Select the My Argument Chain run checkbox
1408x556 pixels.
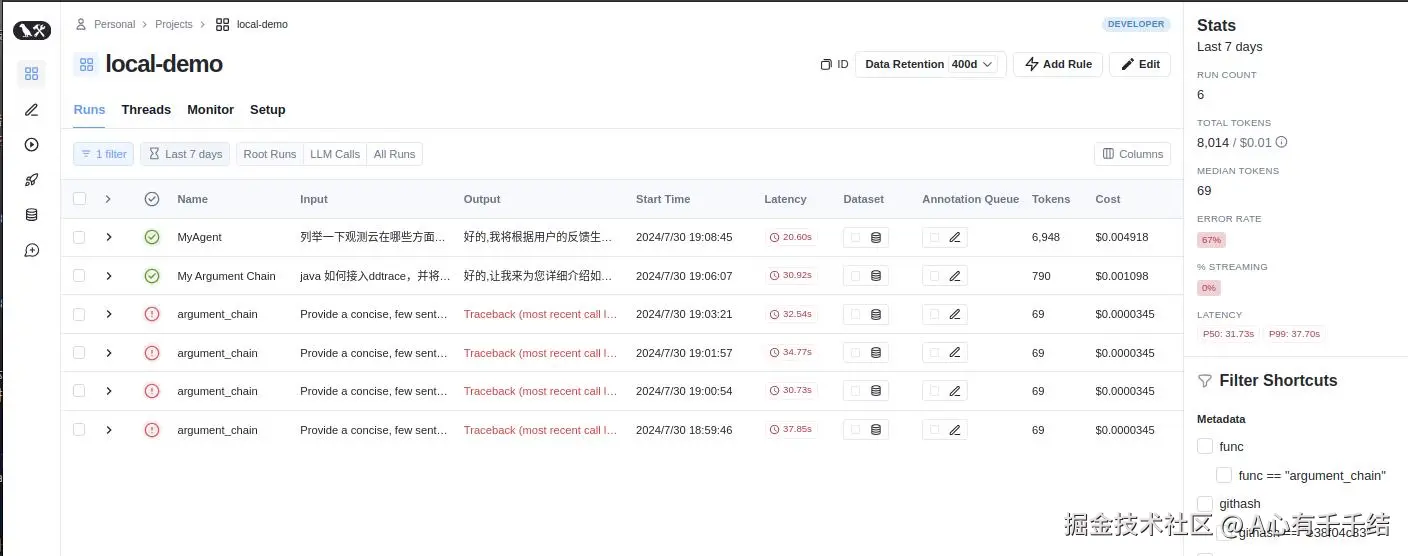(x=79, y=276)
